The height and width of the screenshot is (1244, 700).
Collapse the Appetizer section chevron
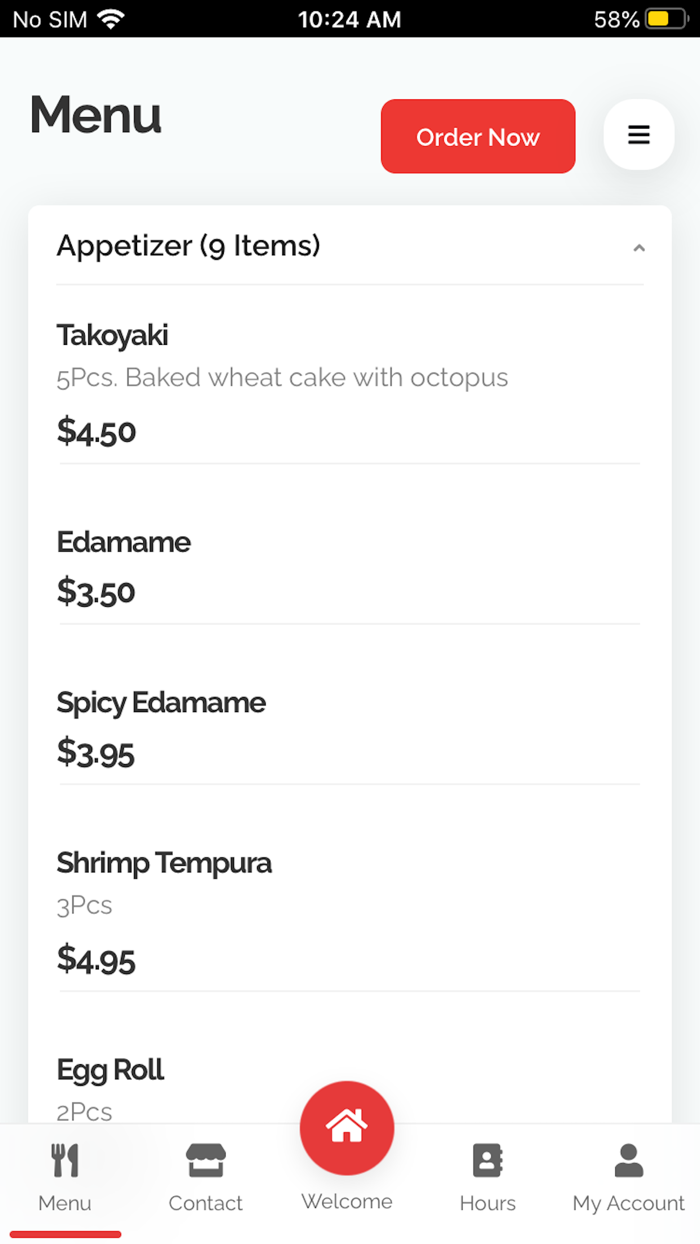point(639,248)
